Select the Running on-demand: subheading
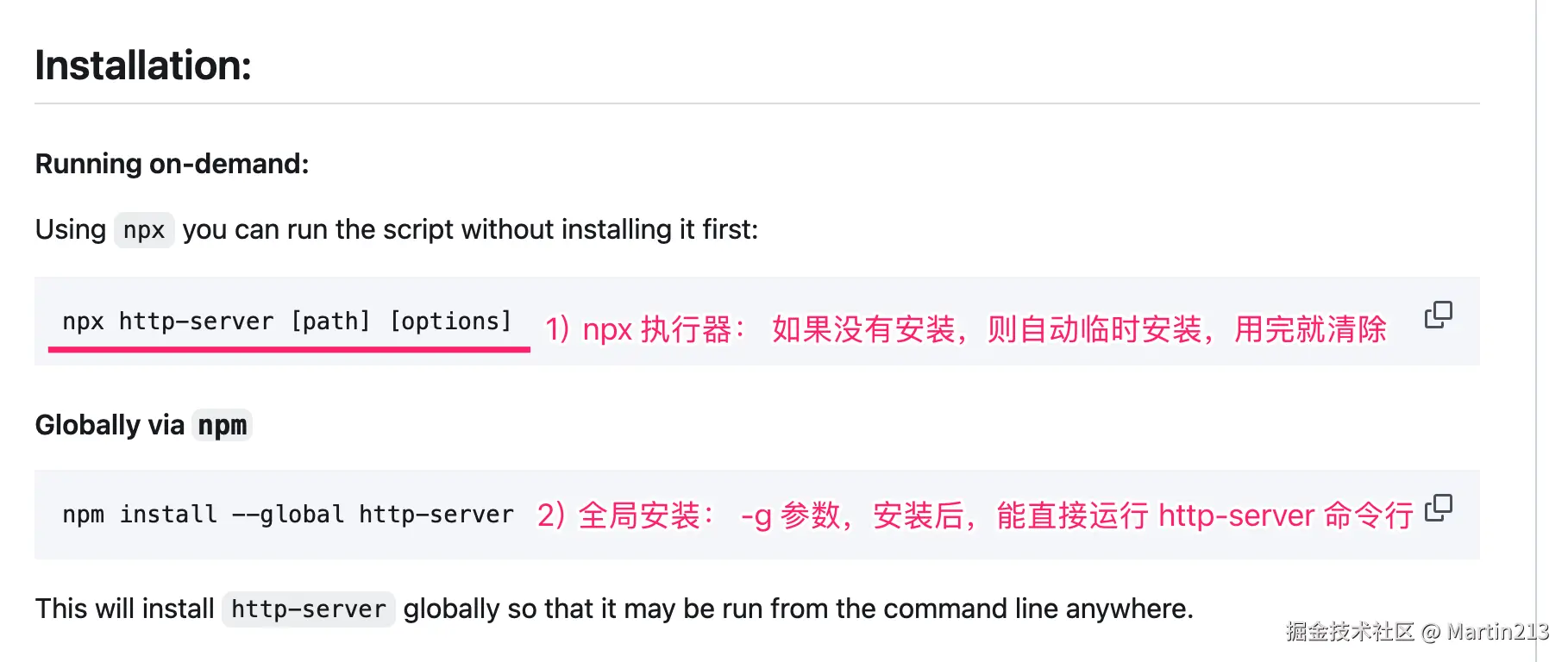Image resolution: width=1568 pixels, height=662 pixels. pyautogui.click(x=172, y=164)
